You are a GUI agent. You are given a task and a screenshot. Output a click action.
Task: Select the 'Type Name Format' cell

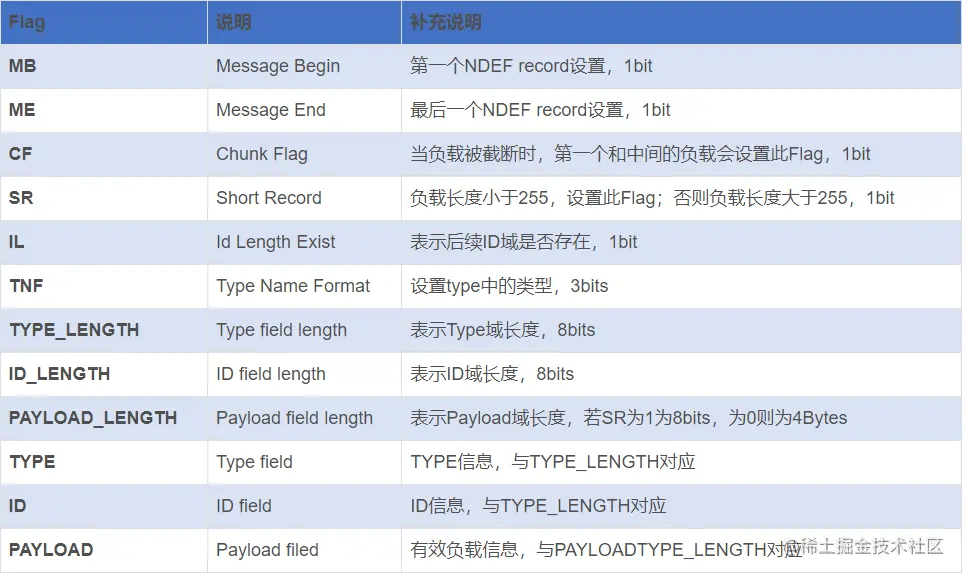click(x=304, y=287)
